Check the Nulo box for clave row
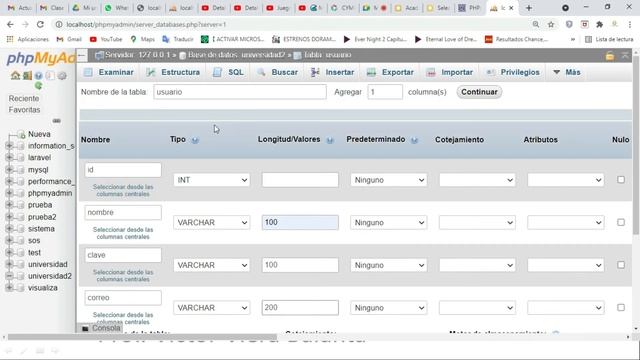Viewport: 640px width, 360px height. coord(621,265)
